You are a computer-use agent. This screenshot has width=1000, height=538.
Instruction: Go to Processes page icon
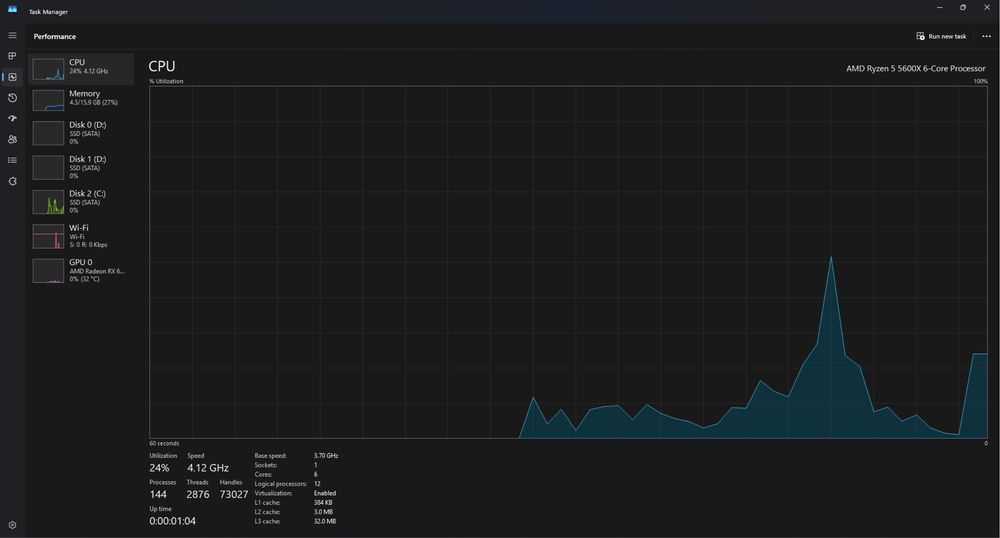(x=12, y=56)
